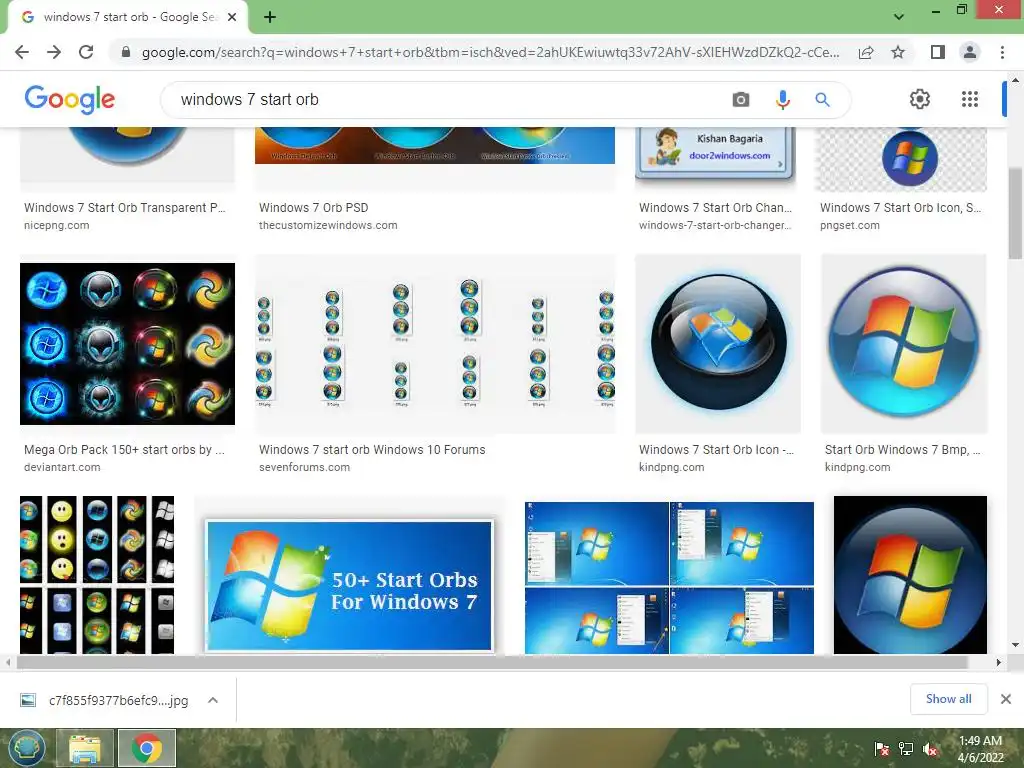
Task: Click Mega Orb Pack 150+ start orbs title
Action: [124, 450]
